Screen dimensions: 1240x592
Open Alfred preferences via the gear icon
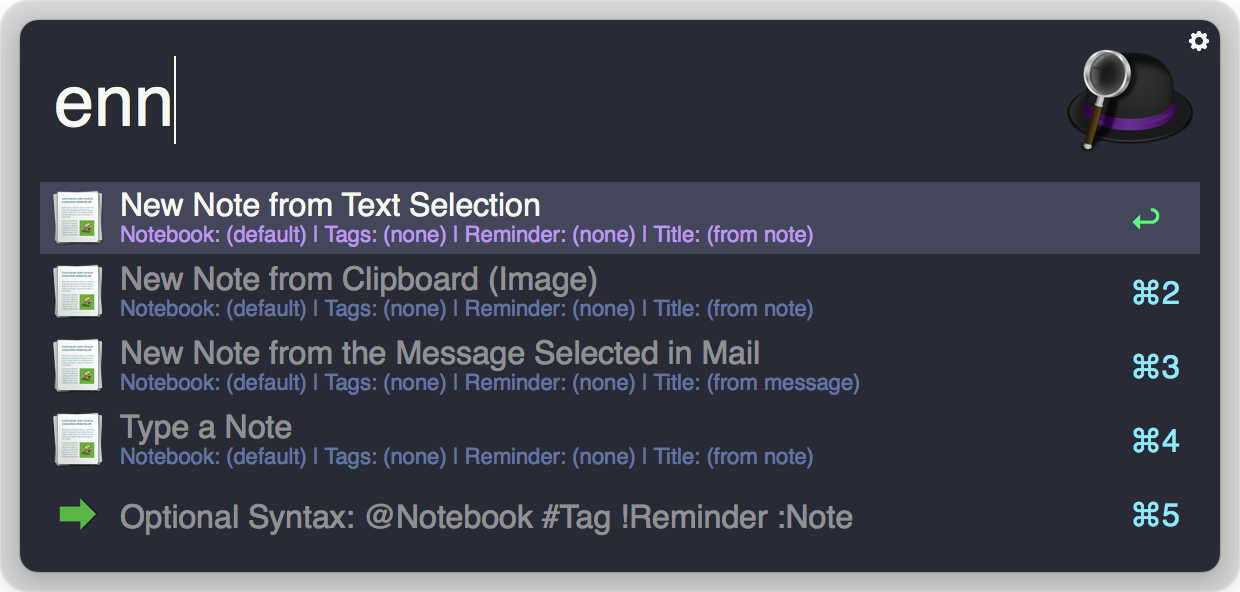coord(1198,42)
